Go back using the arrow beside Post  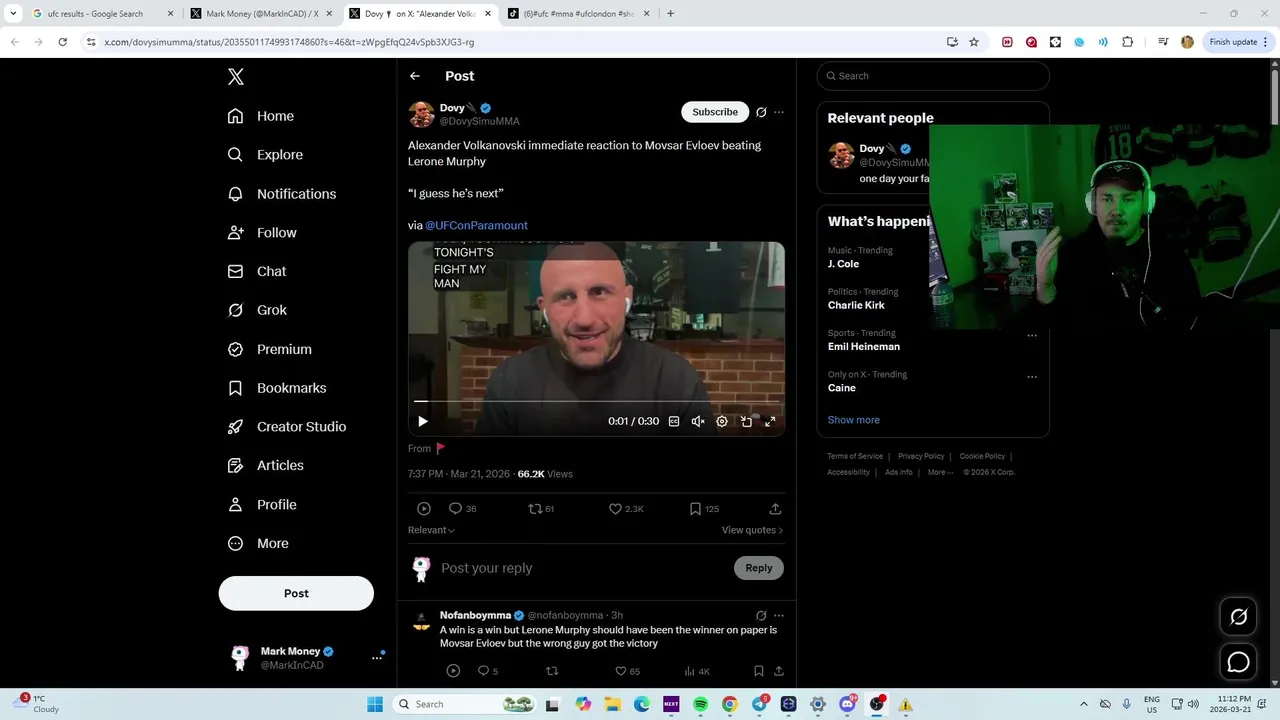point(415,76)
